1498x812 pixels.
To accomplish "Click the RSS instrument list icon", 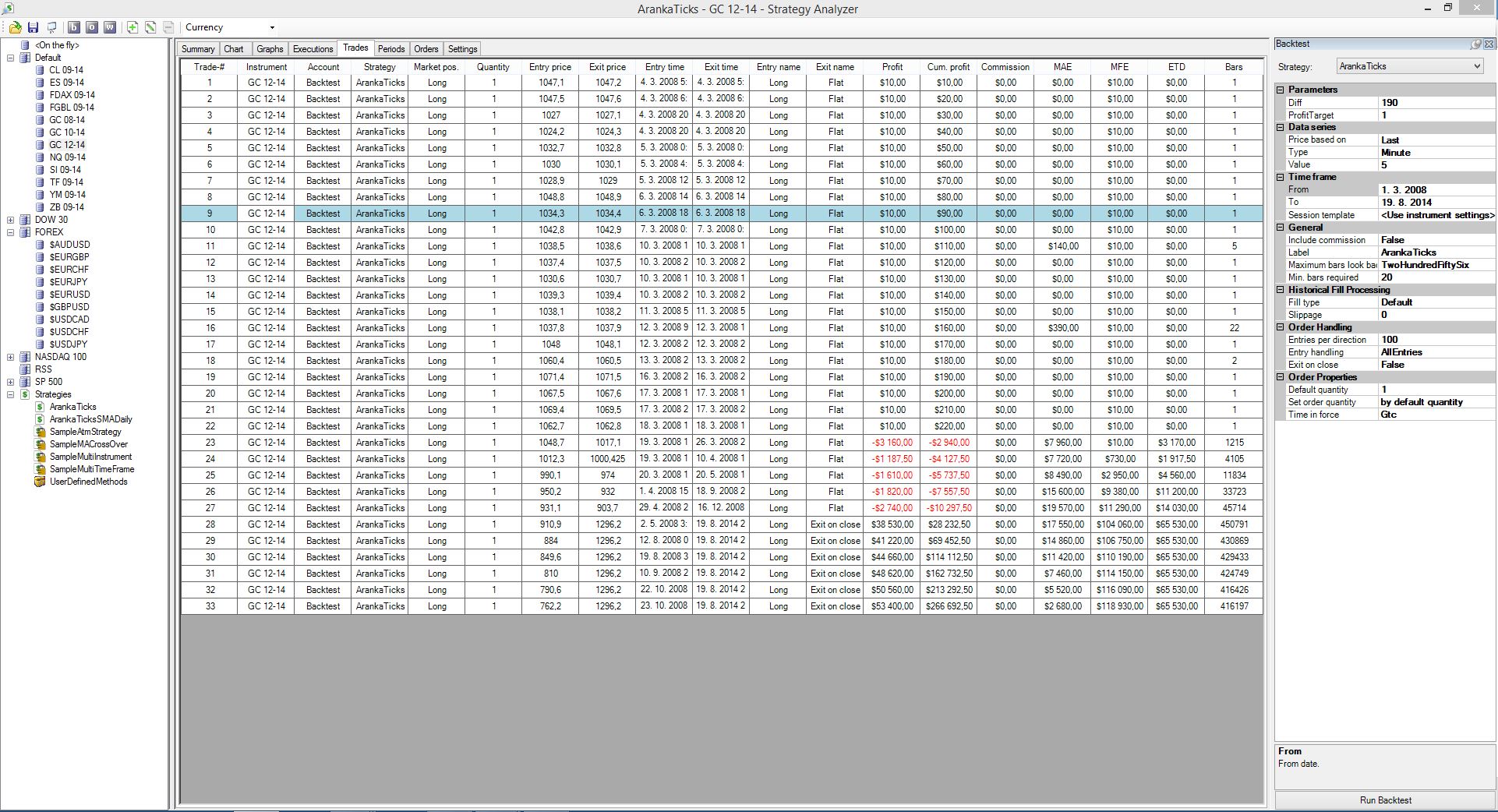I will [x=25, y=369].
